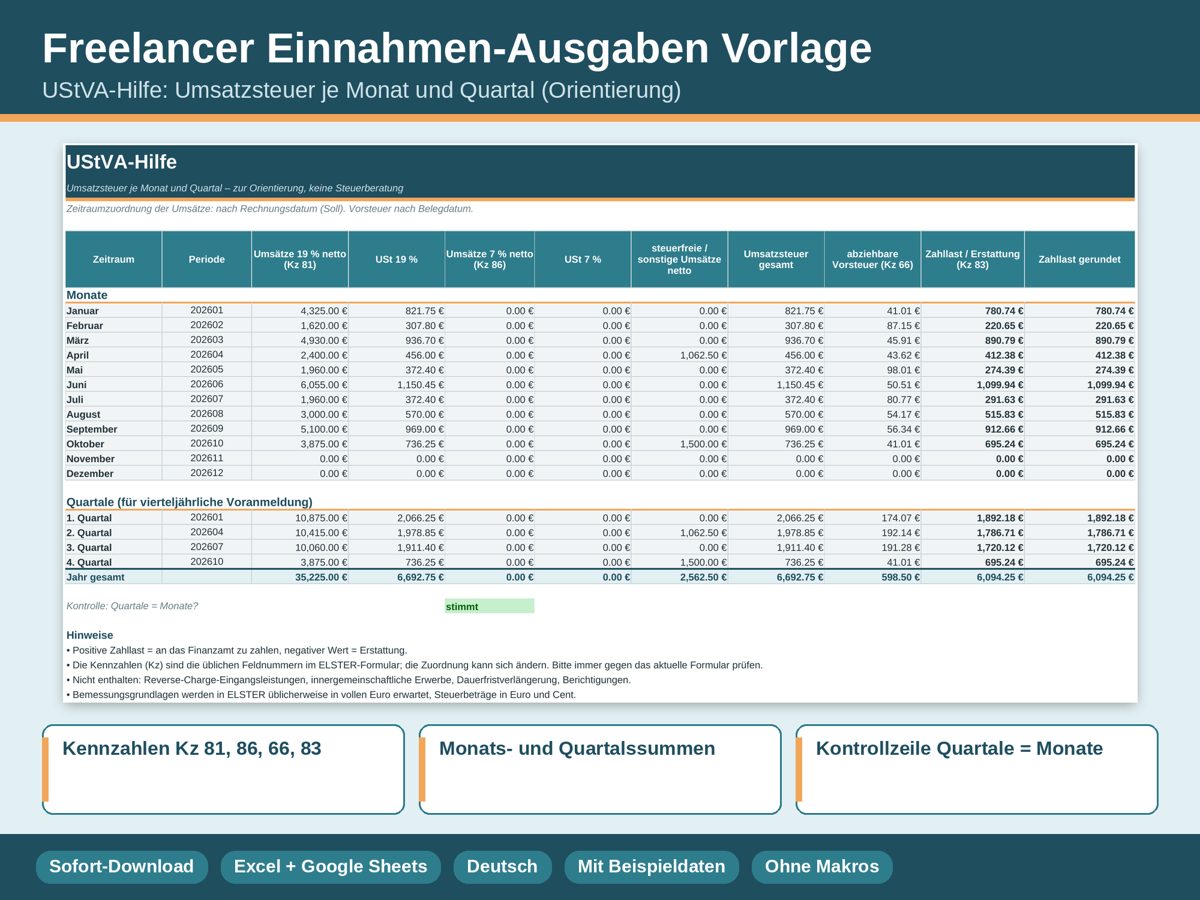The width and height of the screenshot is (1200, 900).
Task: Click the USt 7 % column header
Action: coord(583,259)
